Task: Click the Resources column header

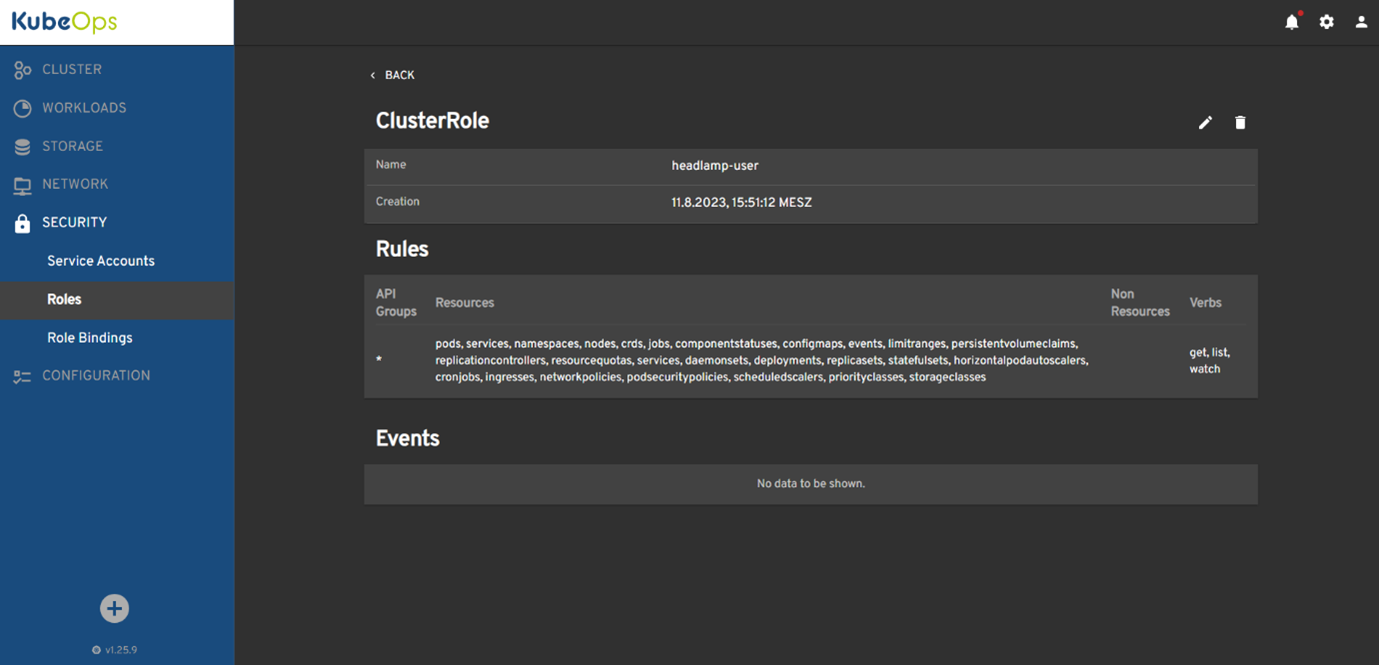Action: click(465, 302)
